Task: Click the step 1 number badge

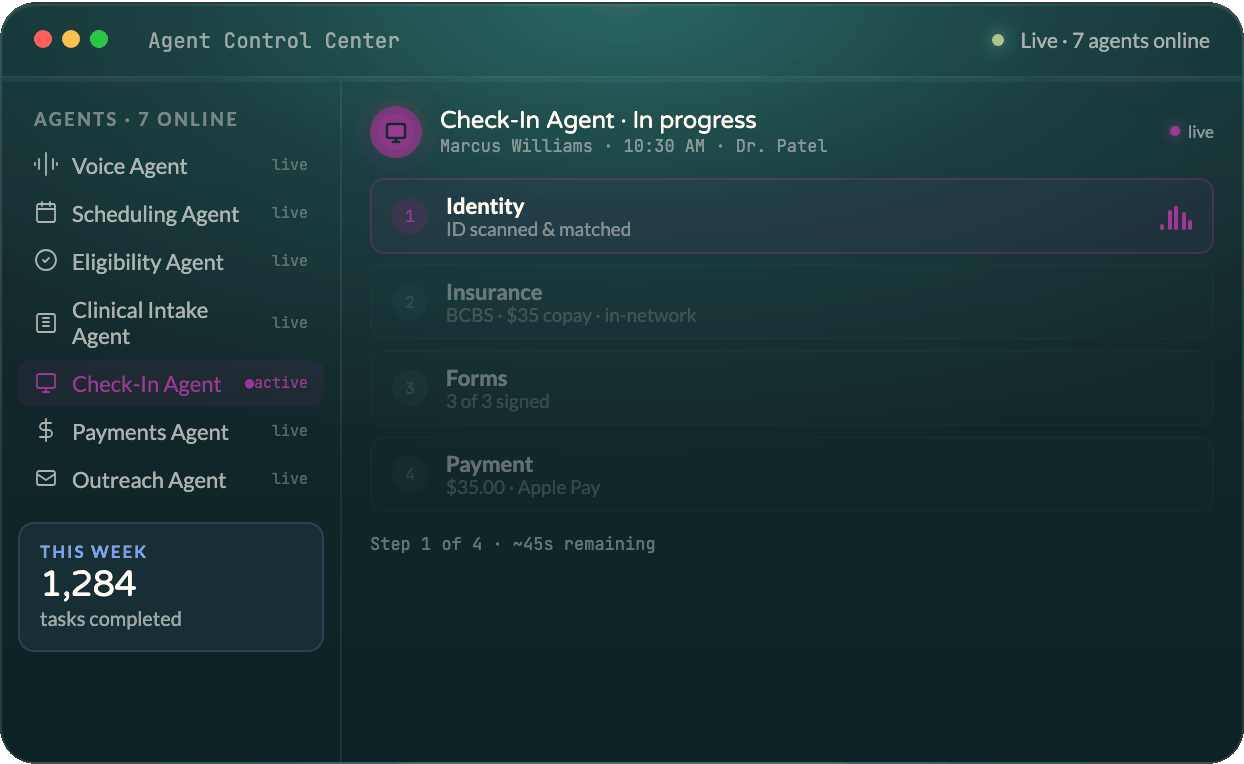Action: (410, 216)
